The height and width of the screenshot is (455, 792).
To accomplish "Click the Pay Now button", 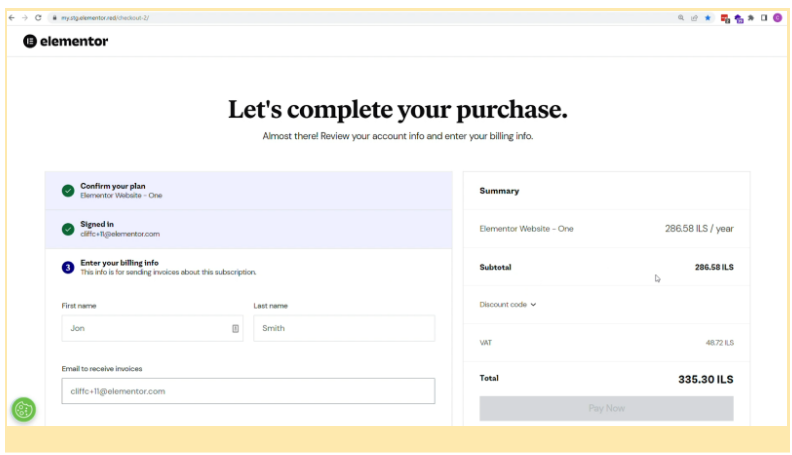I will (606, 408).
